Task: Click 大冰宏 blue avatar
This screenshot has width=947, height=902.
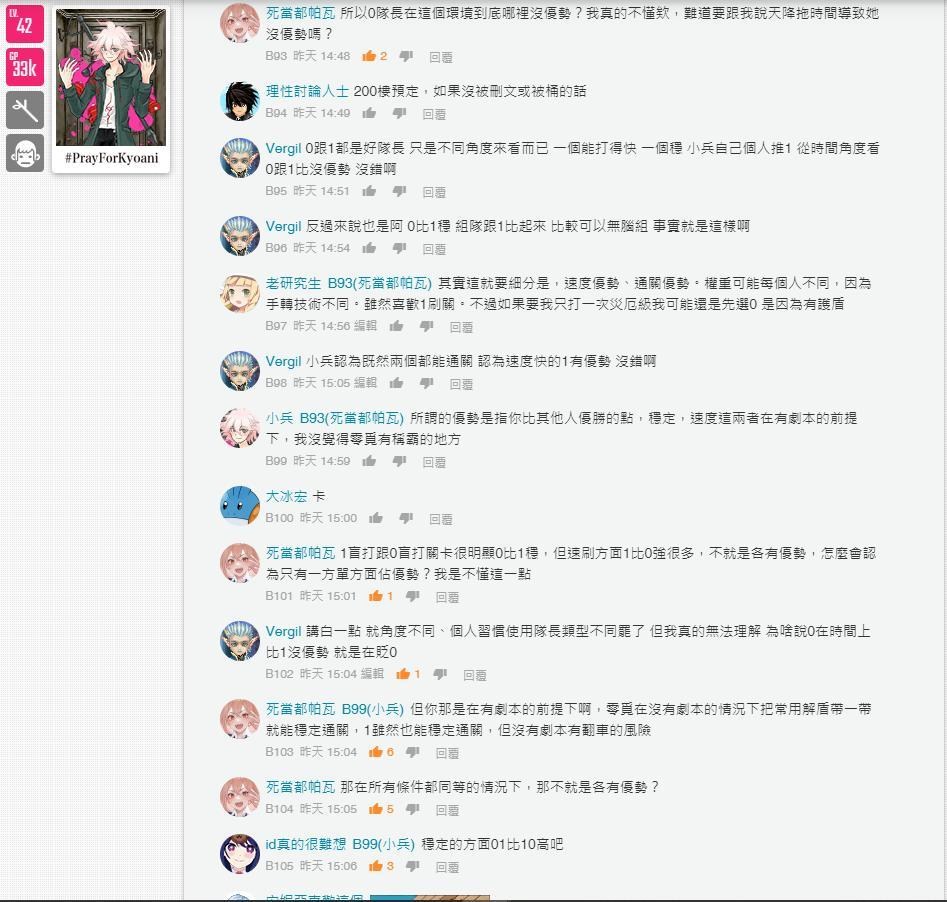Action: [240, 506]
